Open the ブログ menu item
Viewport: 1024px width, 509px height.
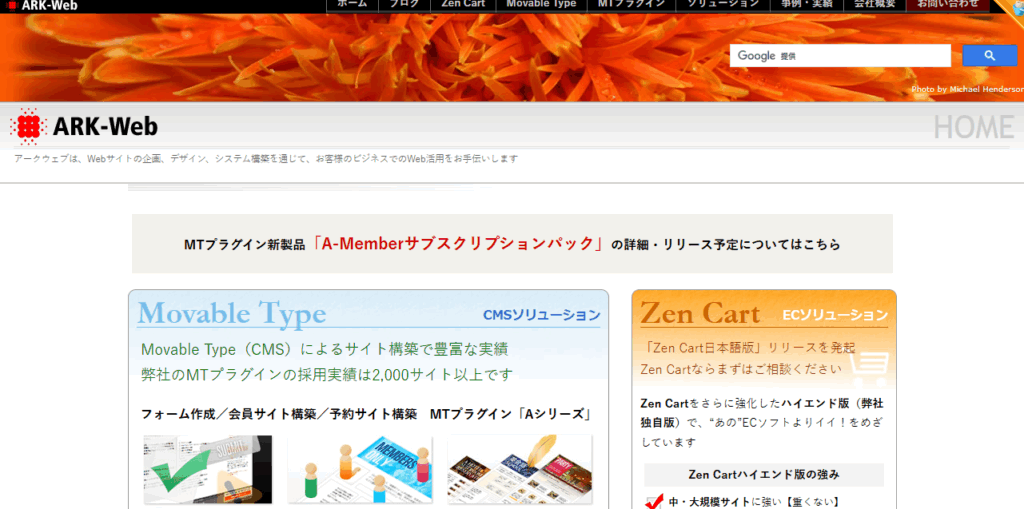(404, 5)
